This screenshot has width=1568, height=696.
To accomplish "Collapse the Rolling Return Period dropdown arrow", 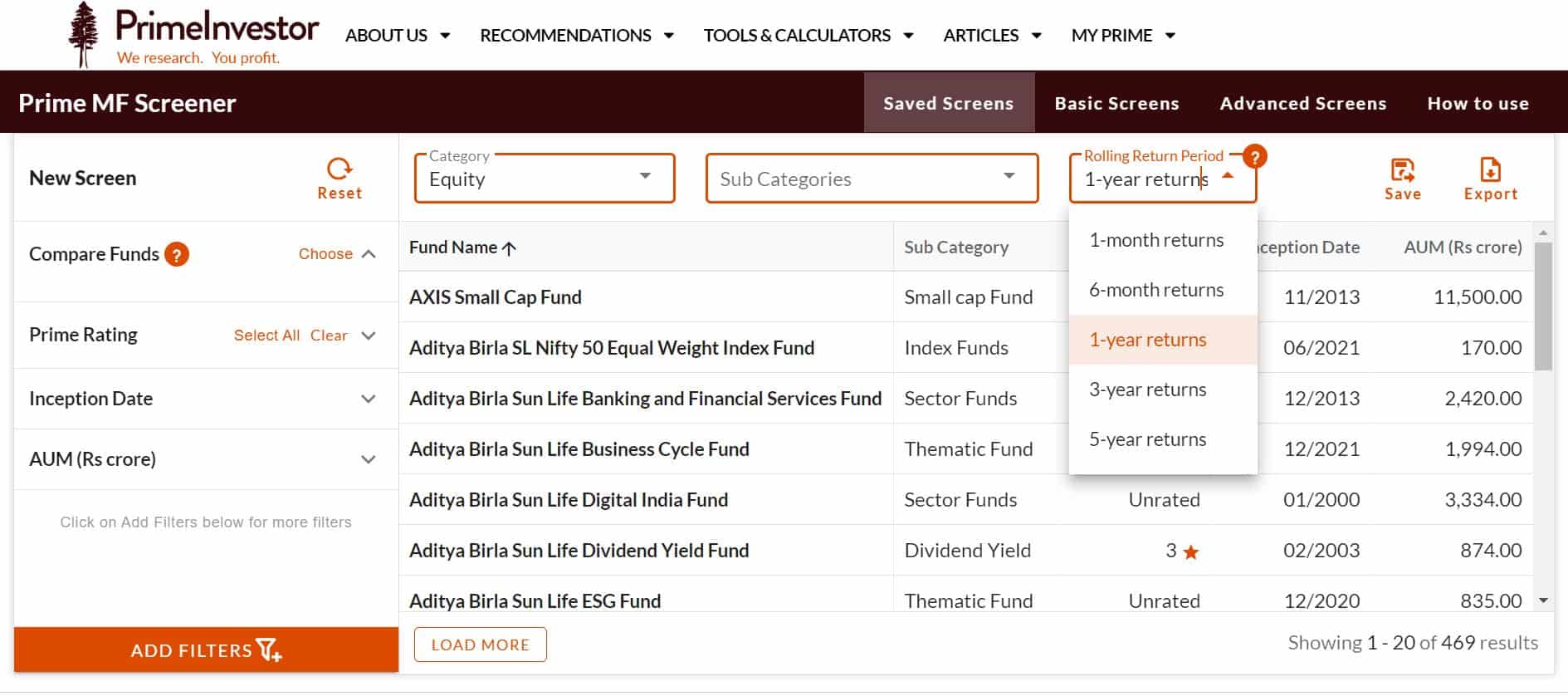I will (1228, 175).
